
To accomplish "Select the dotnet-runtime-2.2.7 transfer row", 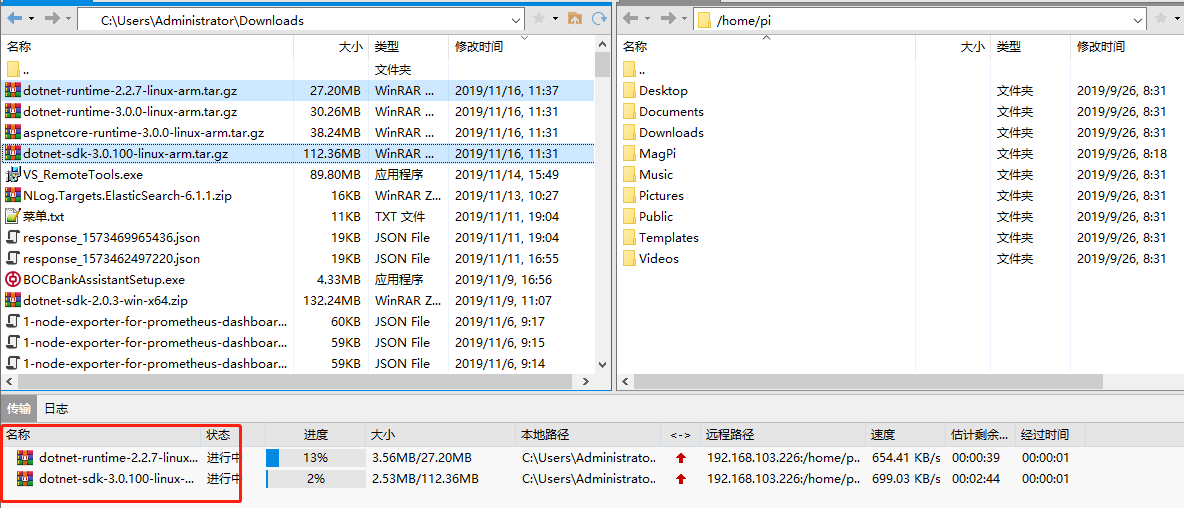I will point(544,457).
